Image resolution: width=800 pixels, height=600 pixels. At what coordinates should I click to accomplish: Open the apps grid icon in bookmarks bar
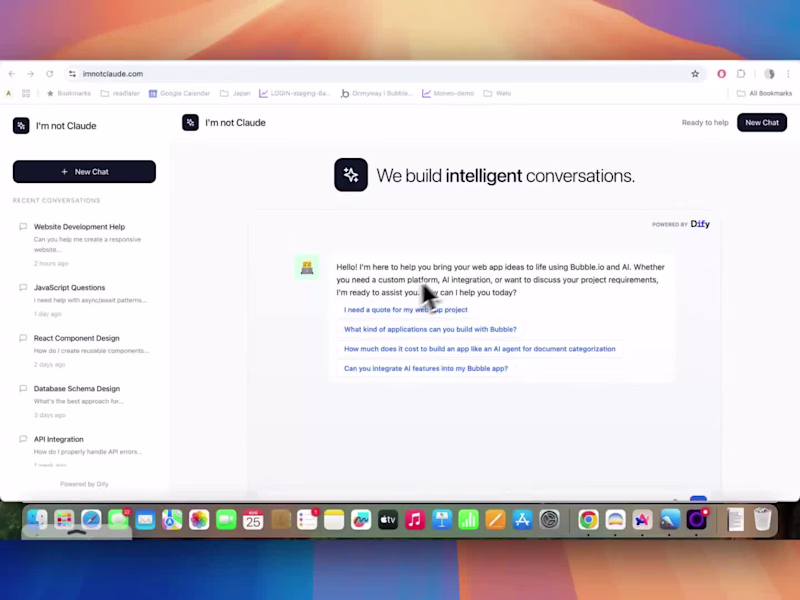click(x=26, y=93)
